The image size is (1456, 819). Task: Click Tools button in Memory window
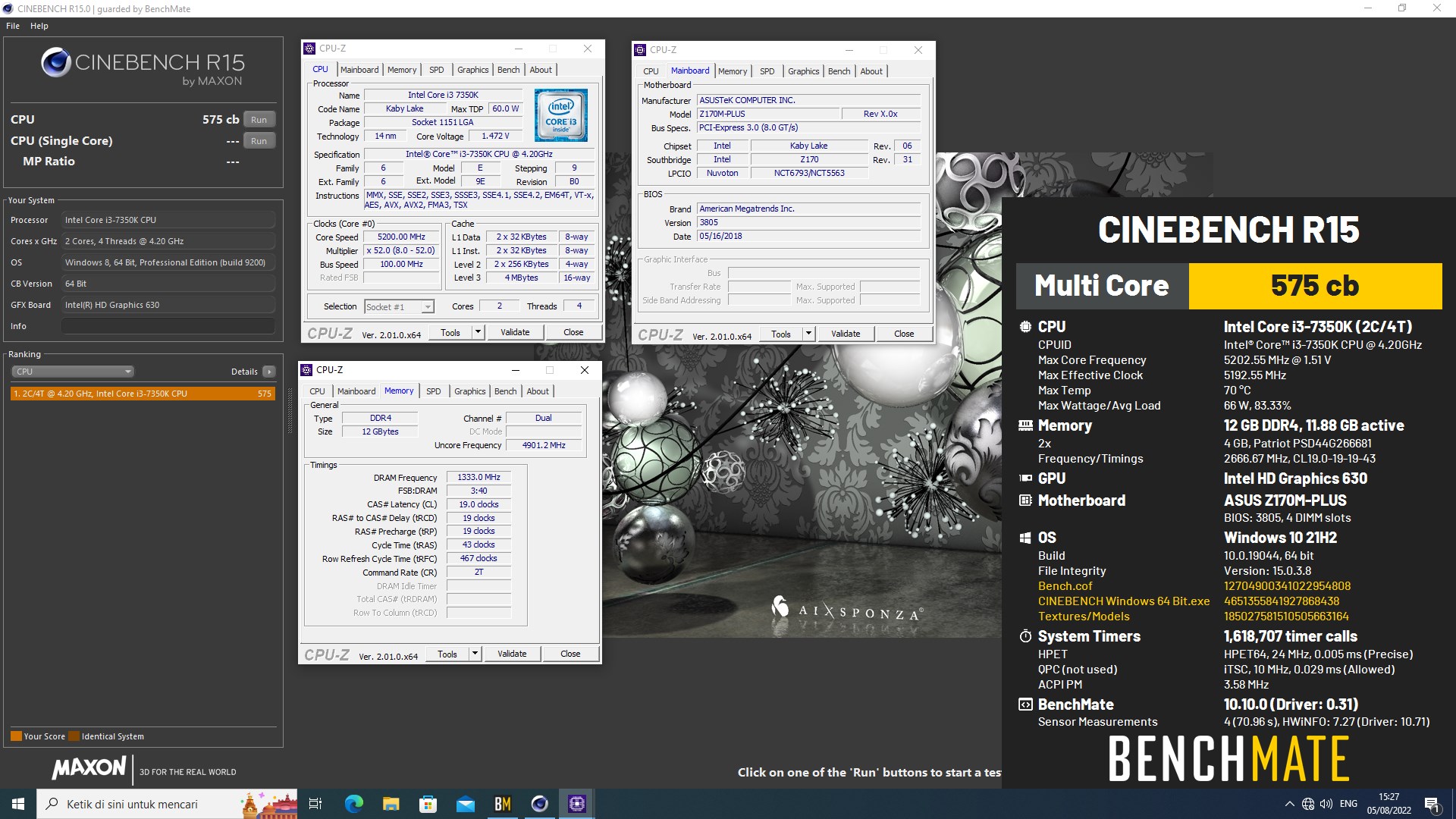pyautogui.click(x=447, y=654)
